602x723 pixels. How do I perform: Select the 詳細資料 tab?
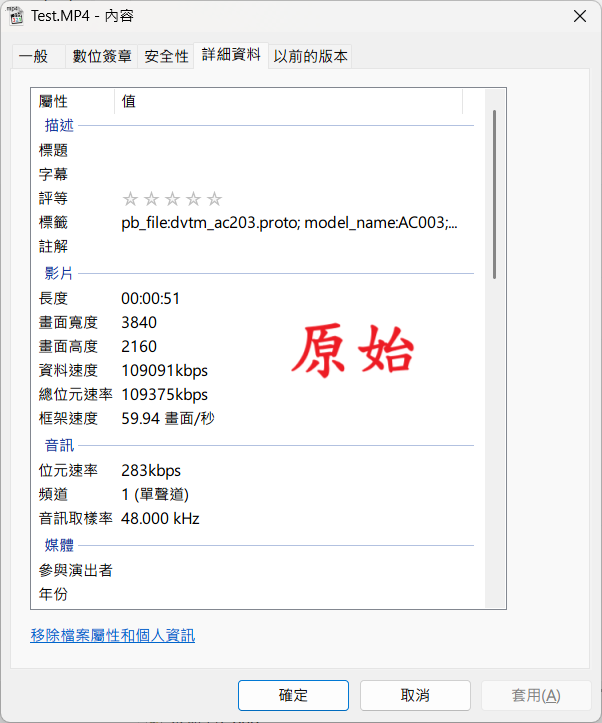tap(231, 55)
